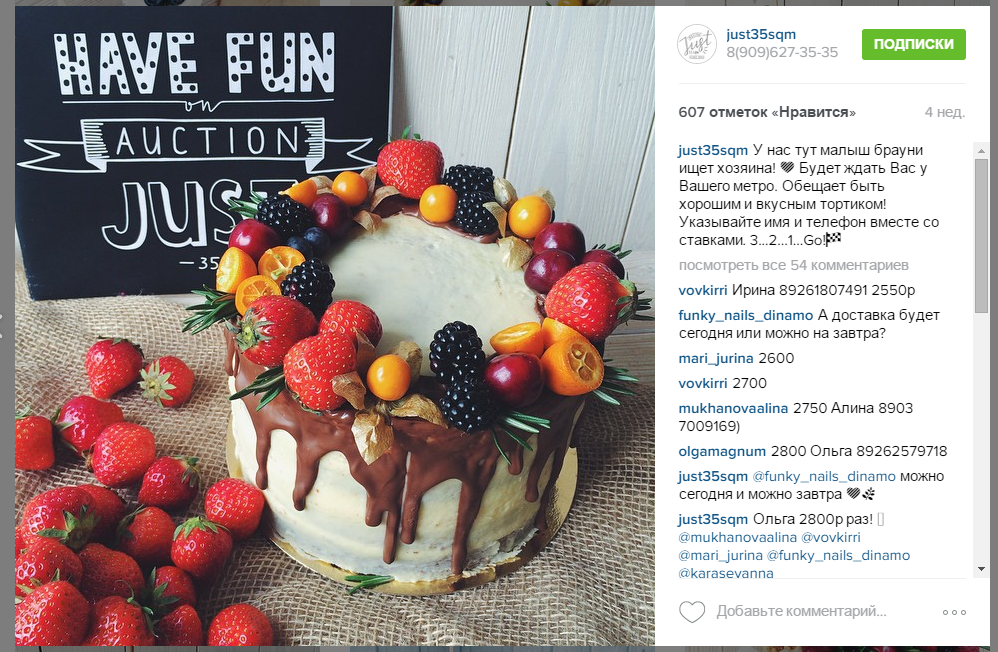Click the @mukhanovaalina mention link
The height and width of the screenshot is (652, 998).
(x=738, y=537)
